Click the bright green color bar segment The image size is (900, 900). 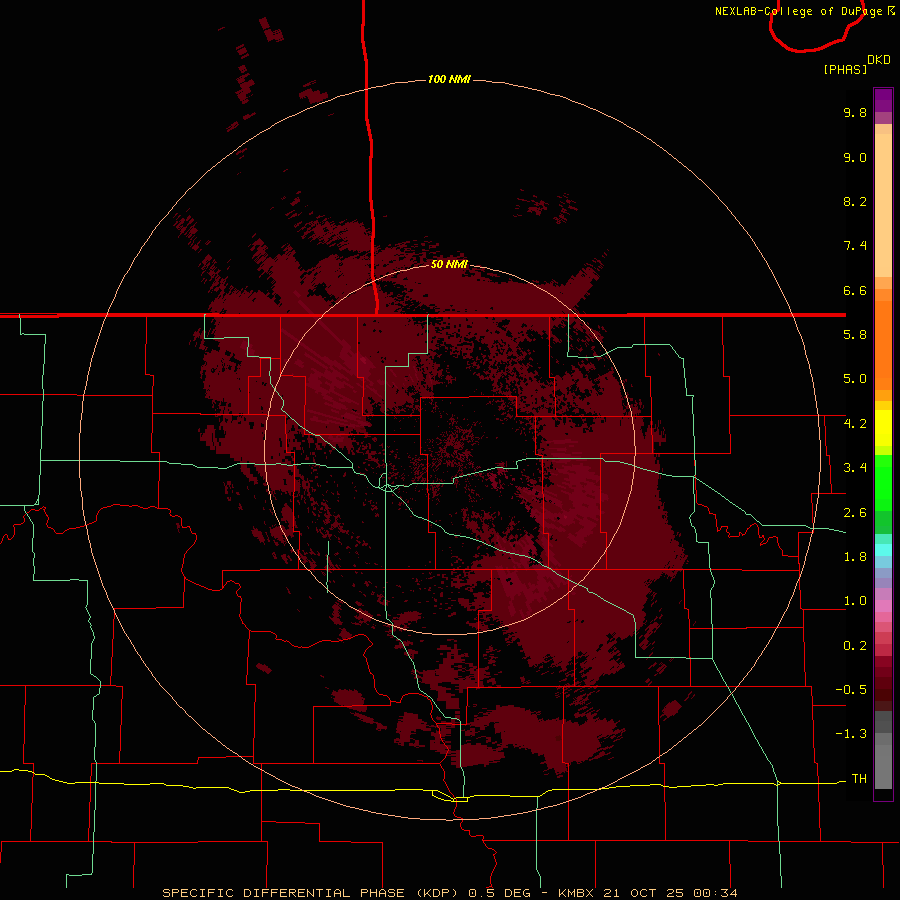coord(883,482)
